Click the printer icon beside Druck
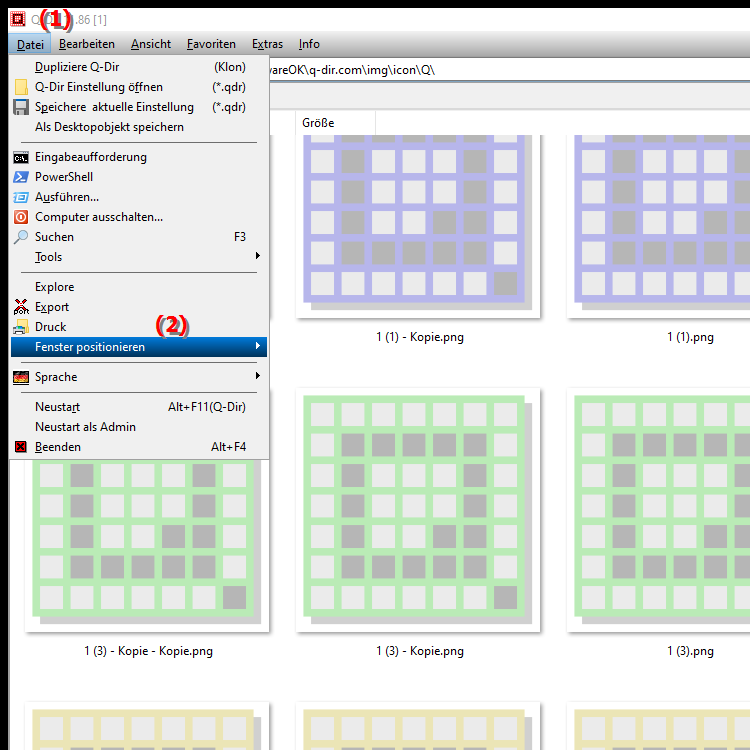Screen dimensions: 750x750 tap(21, 327)
